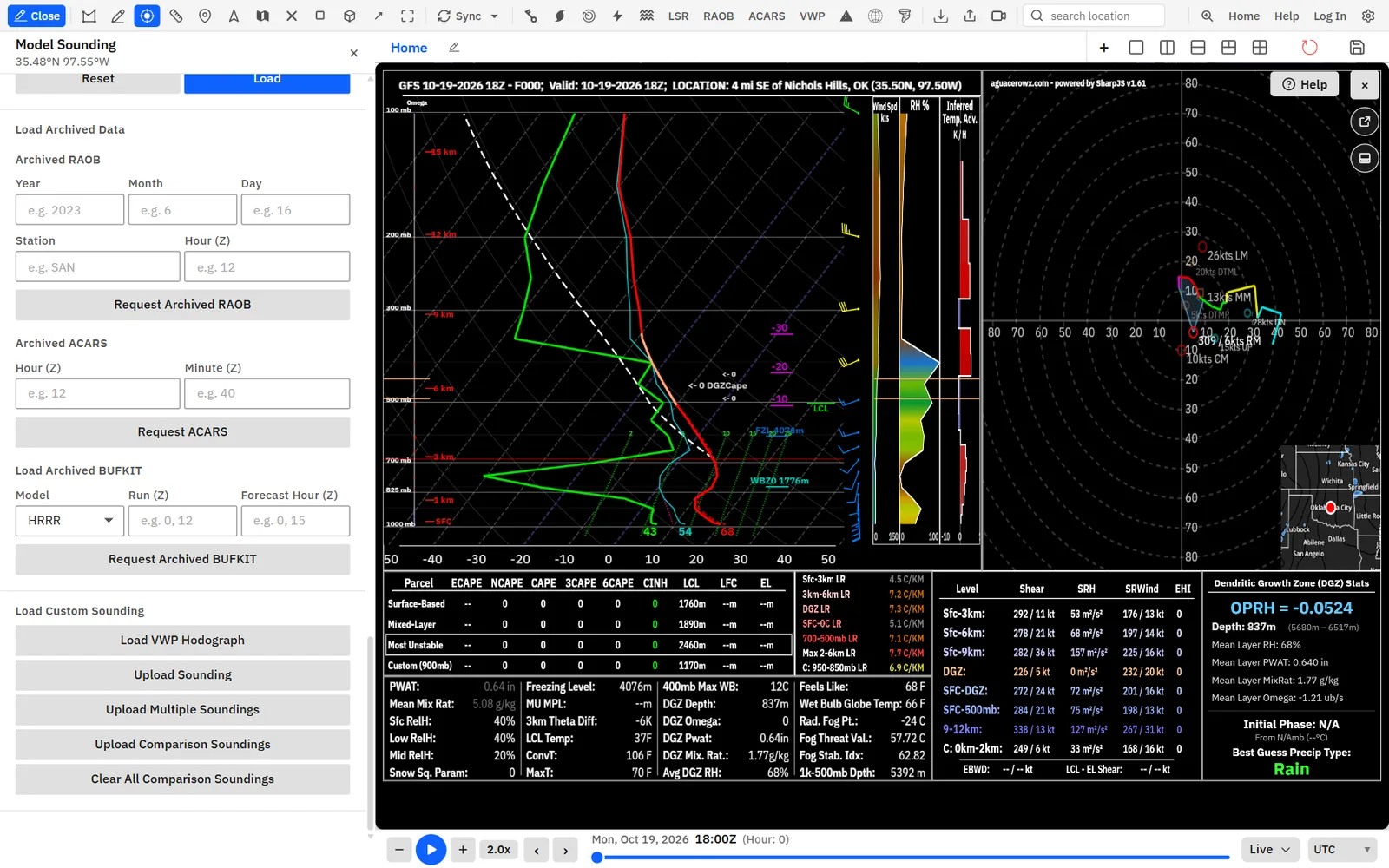Open the settings gear icon
Screen dimensions: 1389x868
click(x=1368, y=16)
